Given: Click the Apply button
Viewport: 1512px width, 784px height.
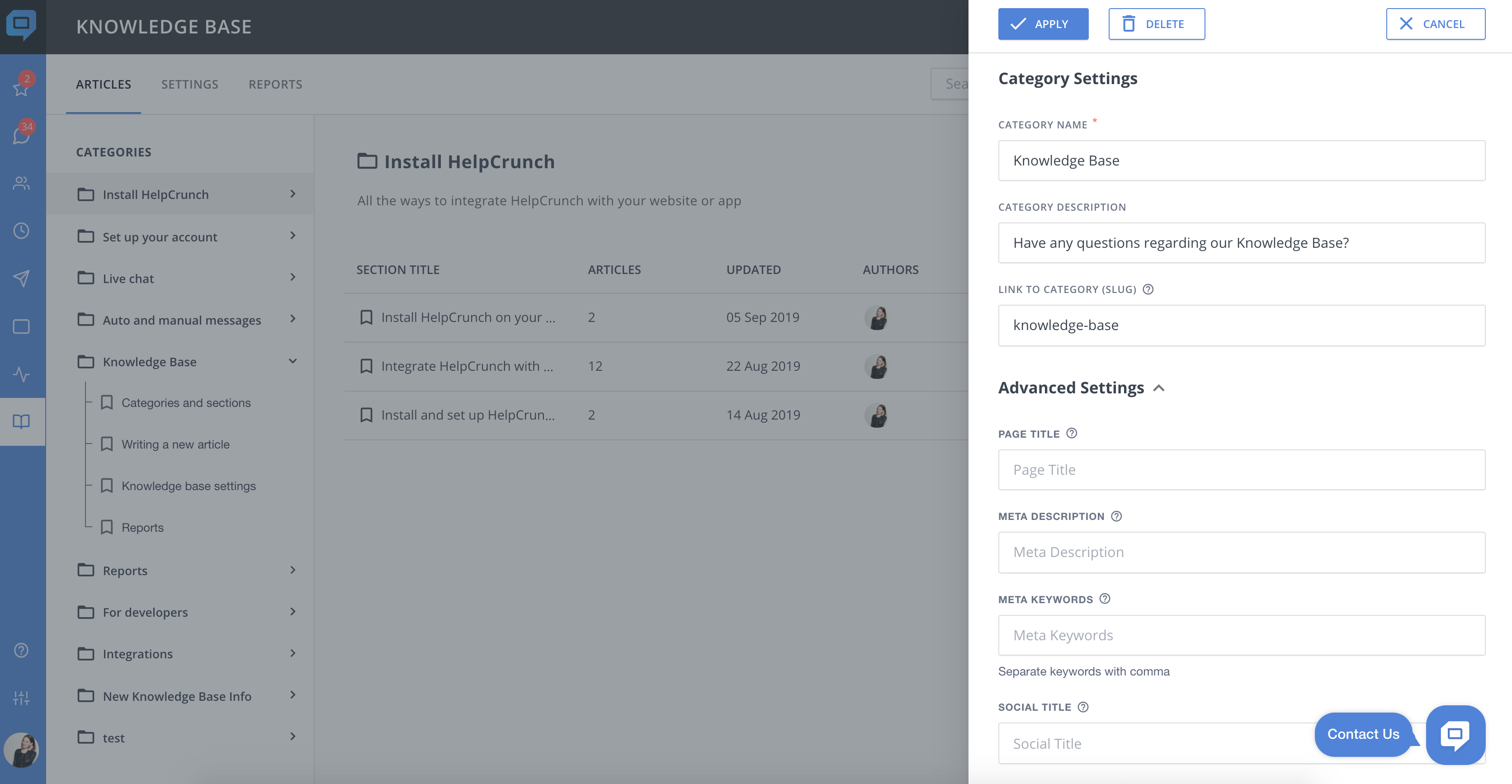Looking at the screenshot, I should point(1043,24).
